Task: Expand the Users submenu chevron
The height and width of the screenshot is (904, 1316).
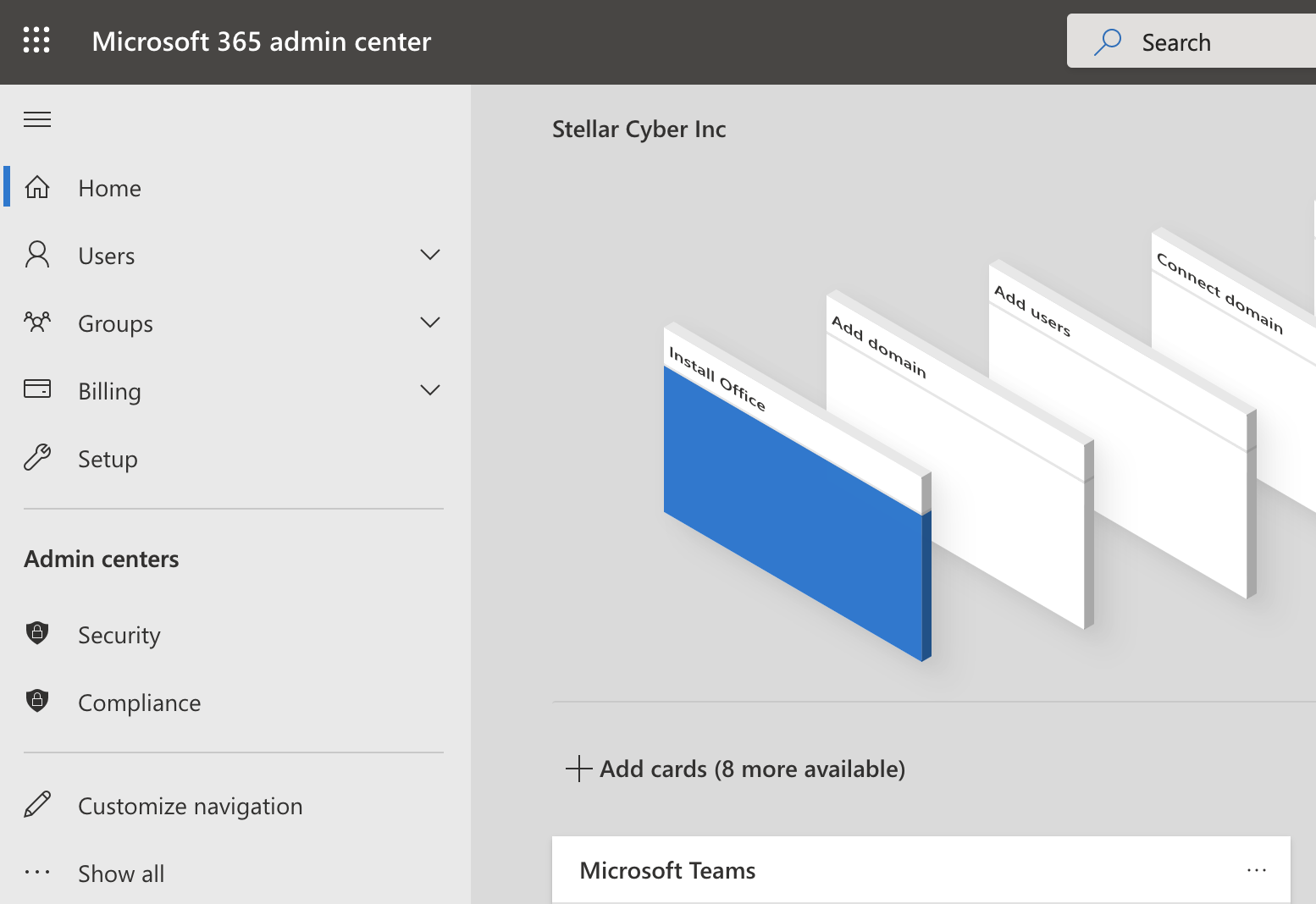Action: point(430,255)
